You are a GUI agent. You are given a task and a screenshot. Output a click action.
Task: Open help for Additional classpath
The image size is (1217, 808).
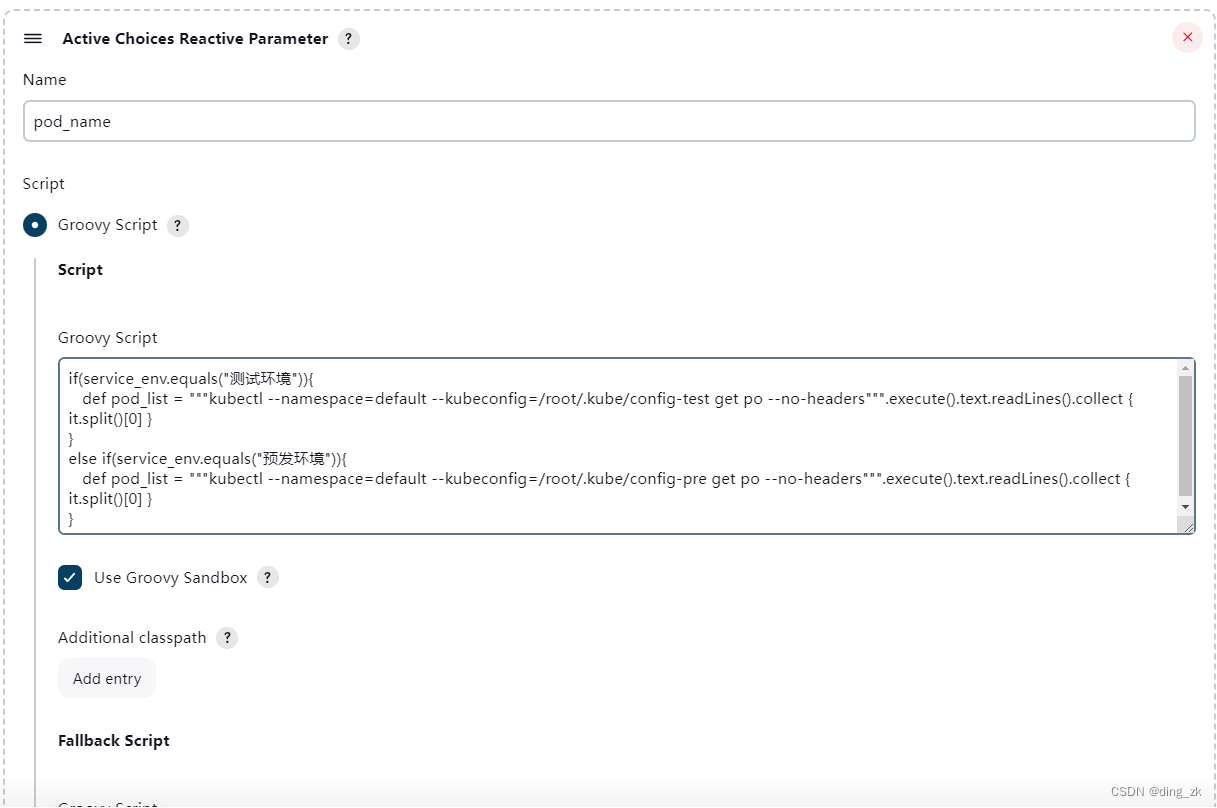click(x=227, y=638)
